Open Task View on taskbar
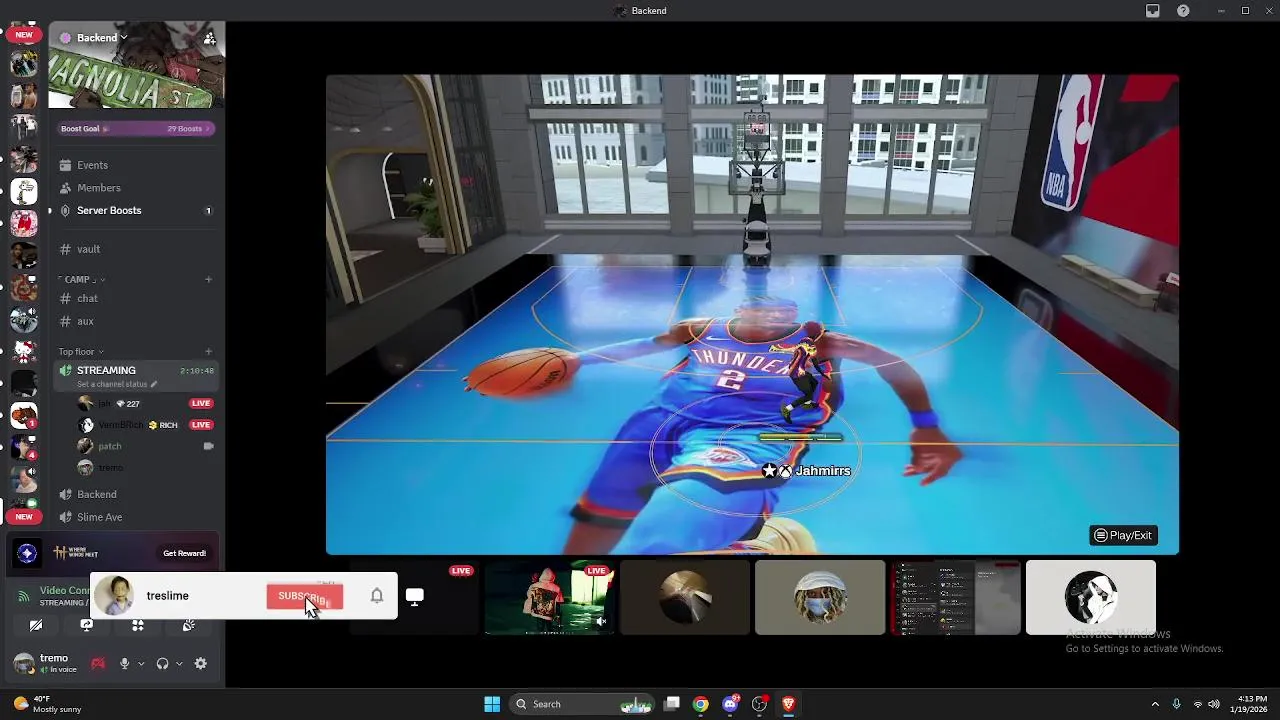This screenshot has width=1280, height=720. (673, 704)
